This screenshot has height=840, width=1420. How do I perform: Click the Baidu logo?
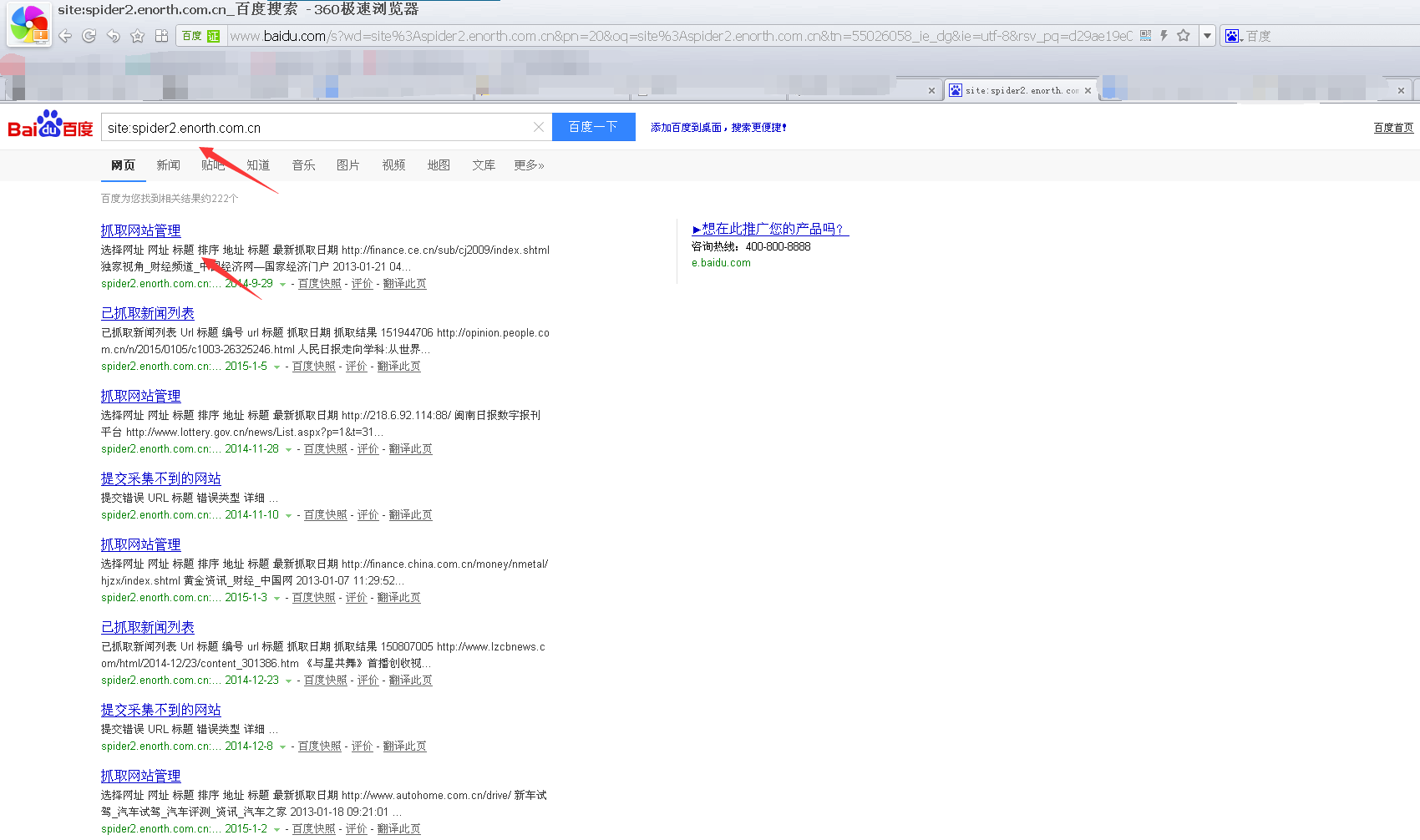(50, 124)
